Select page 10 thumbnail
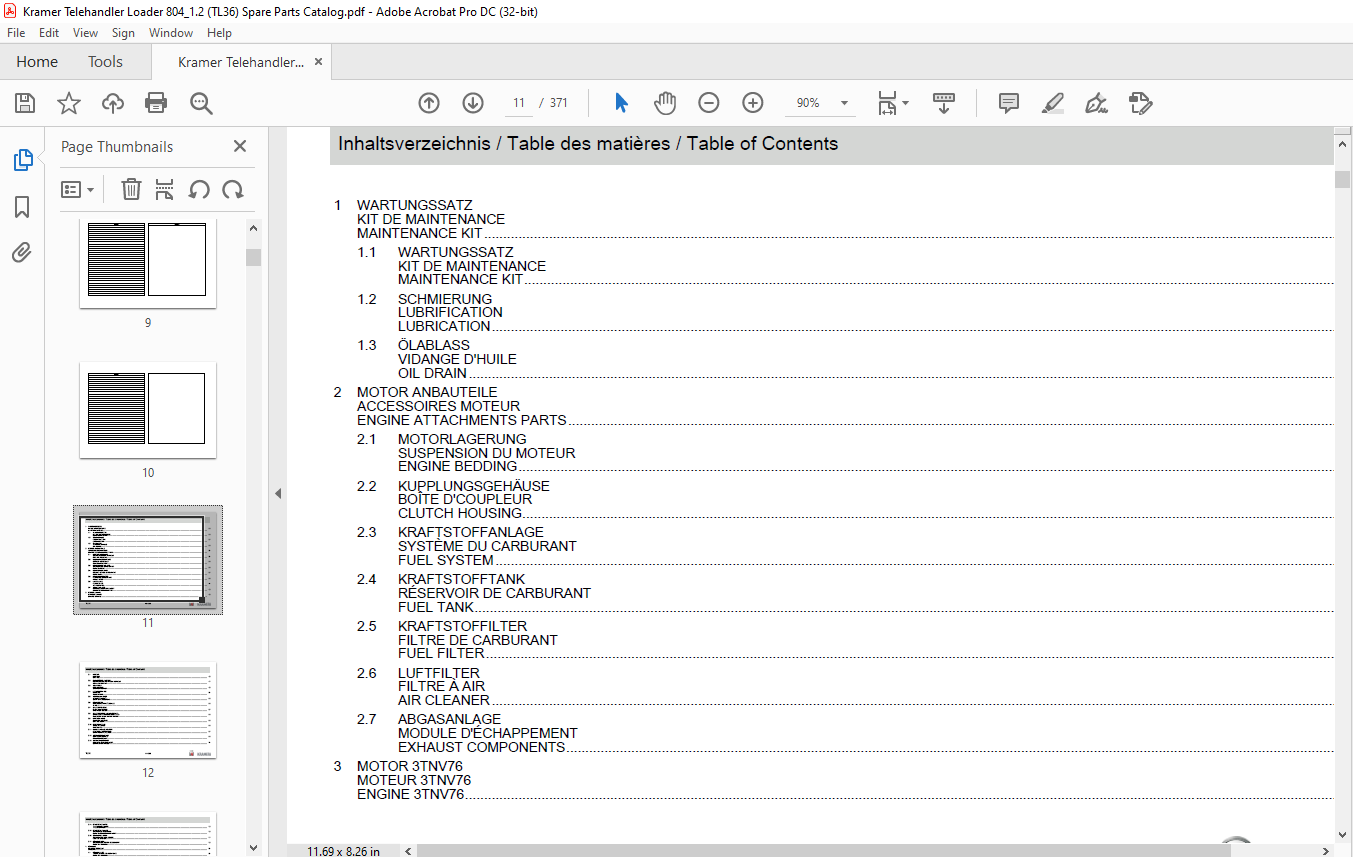Screen dimensions: 1353x857 pyautogui.click(x=148, y=410)
